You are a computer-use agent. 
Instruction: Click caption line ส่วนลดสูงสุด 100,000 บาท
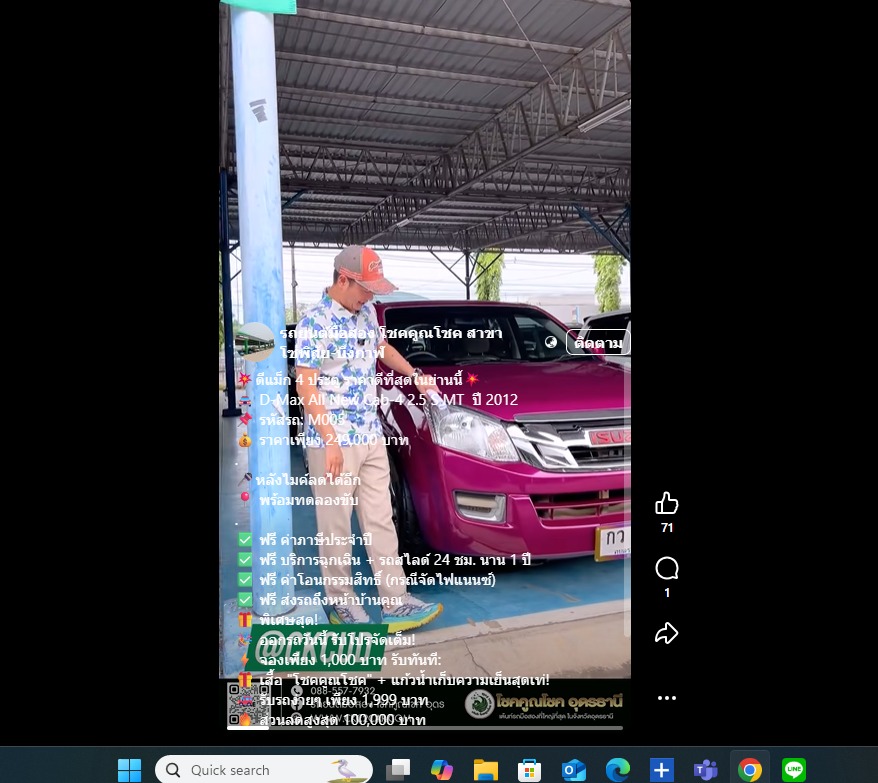pyautogui.click(x=343, y=720)
